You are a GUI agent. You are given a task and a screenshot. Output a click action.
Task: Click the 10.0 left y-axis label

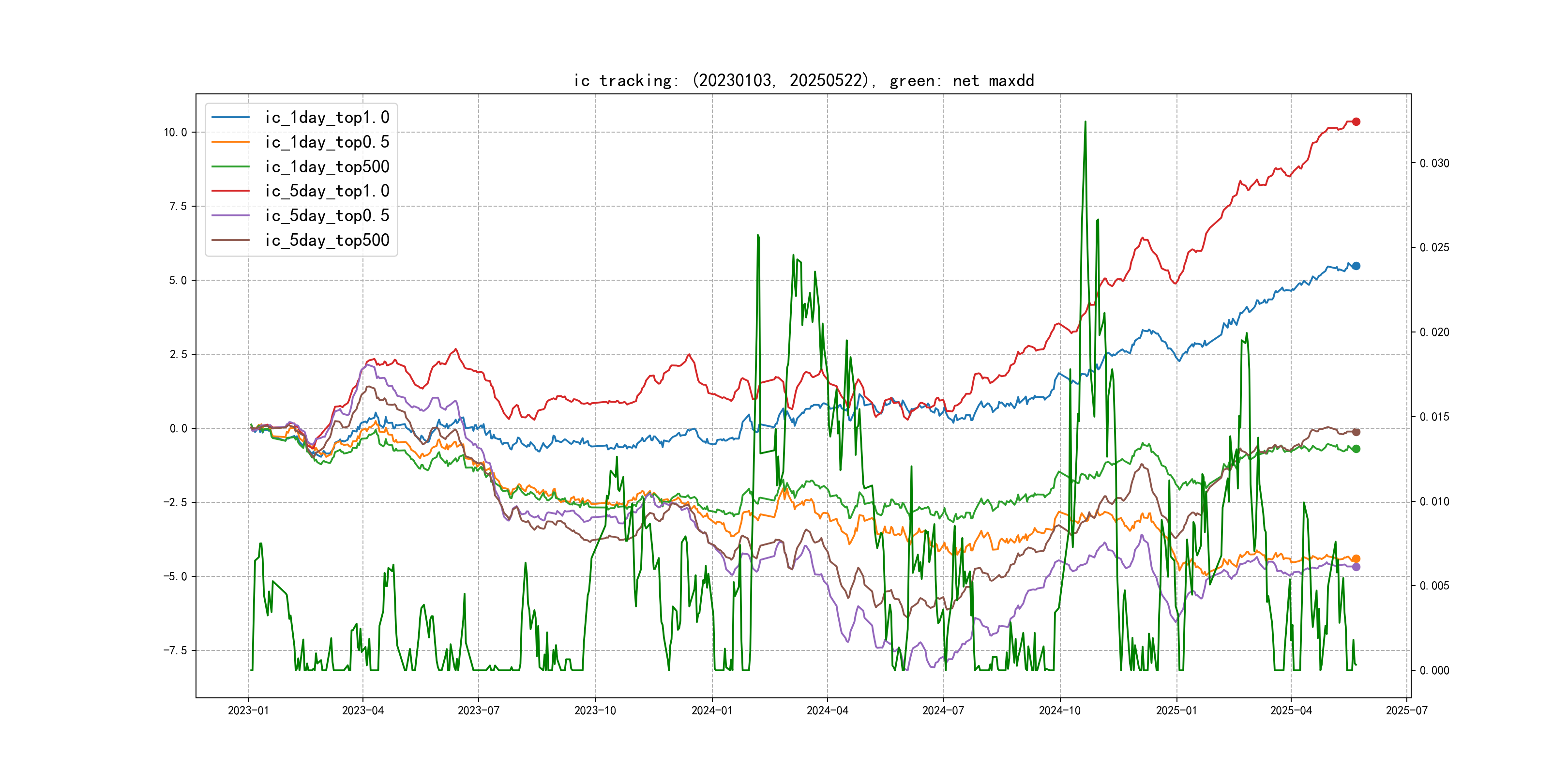(x=175, y=132)
